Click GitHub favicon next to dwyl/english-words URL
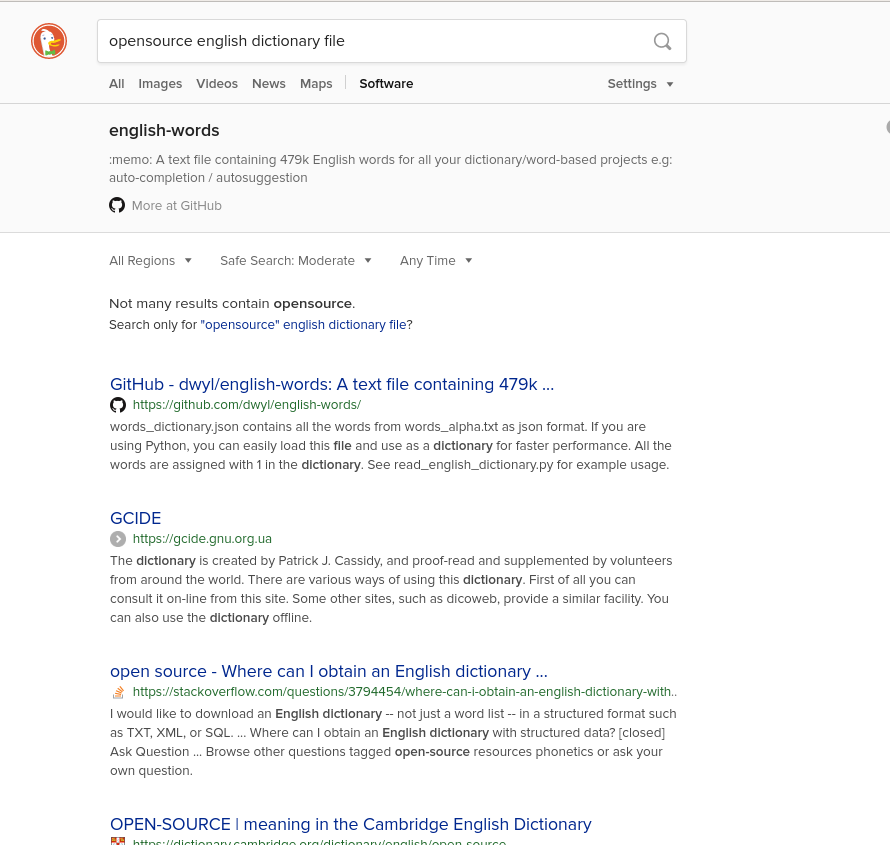Image resolution: width=890 pixels, height=845 pixels. click(118, 405)
